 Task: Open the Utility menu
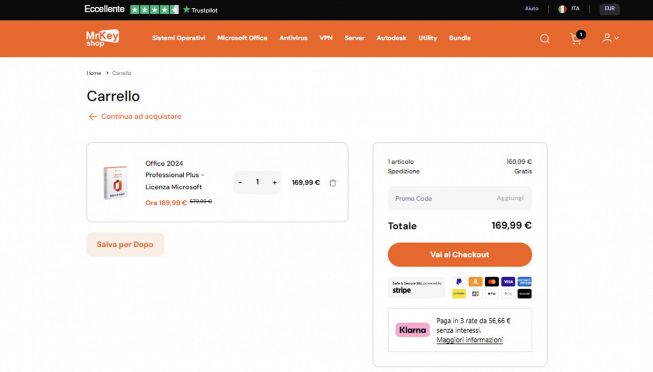click(428, 38)
